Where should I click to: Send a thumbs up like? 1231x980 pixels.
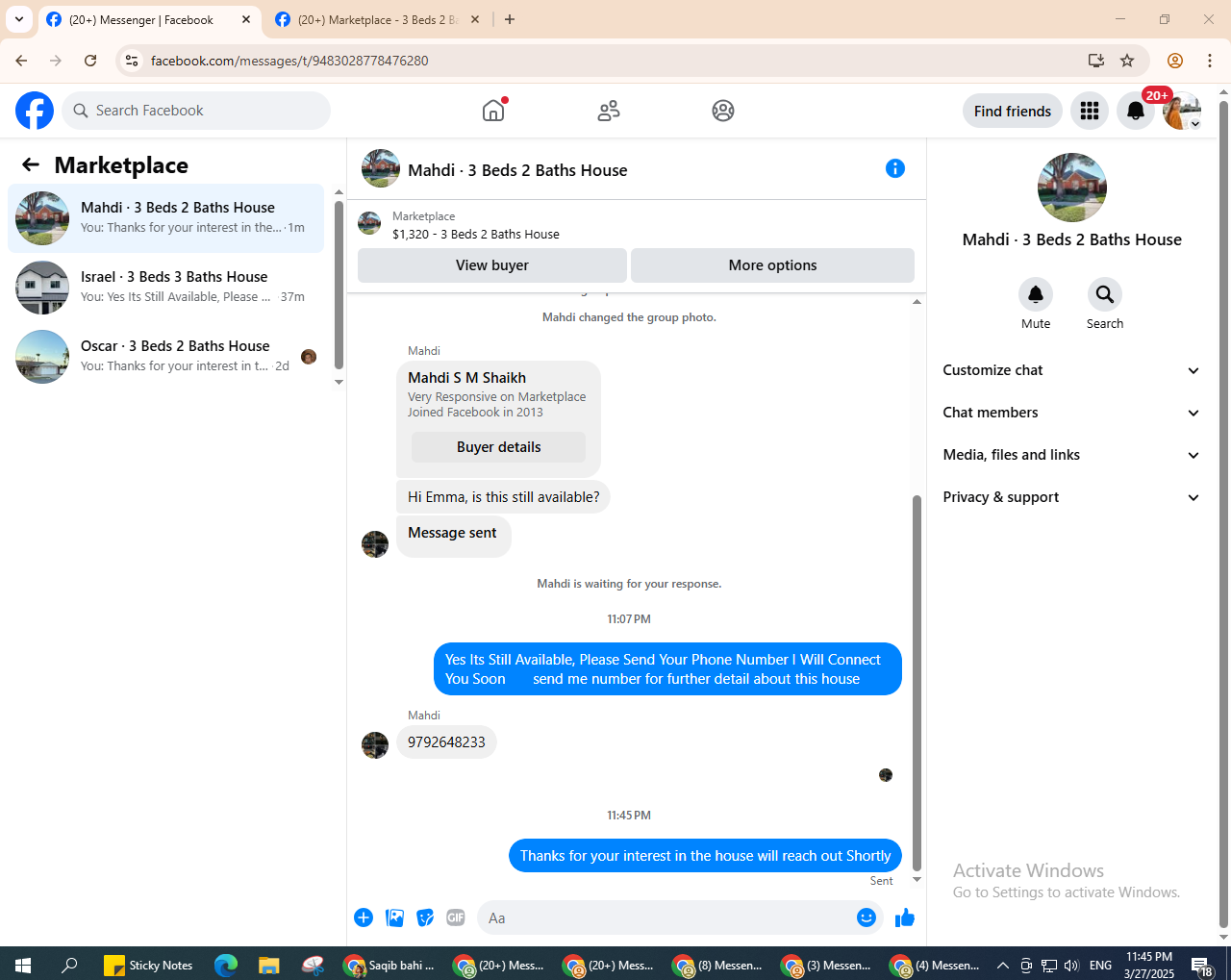tap(905, 917)
